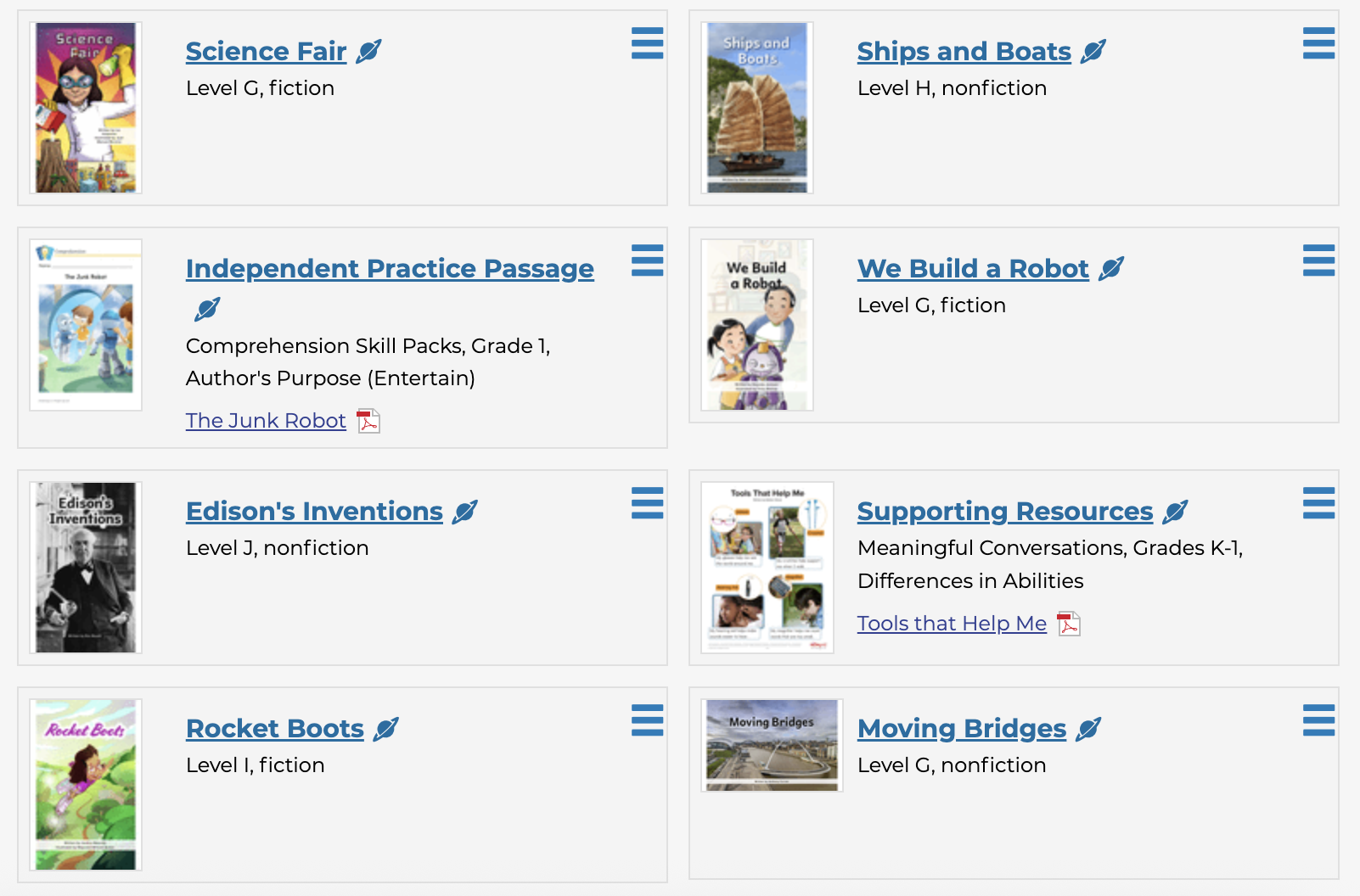Image resolution: width=1360 pixels, height=896 pixels.
Task: Click the planet icon beside Ships and Boats
Action: (1093, 52)
